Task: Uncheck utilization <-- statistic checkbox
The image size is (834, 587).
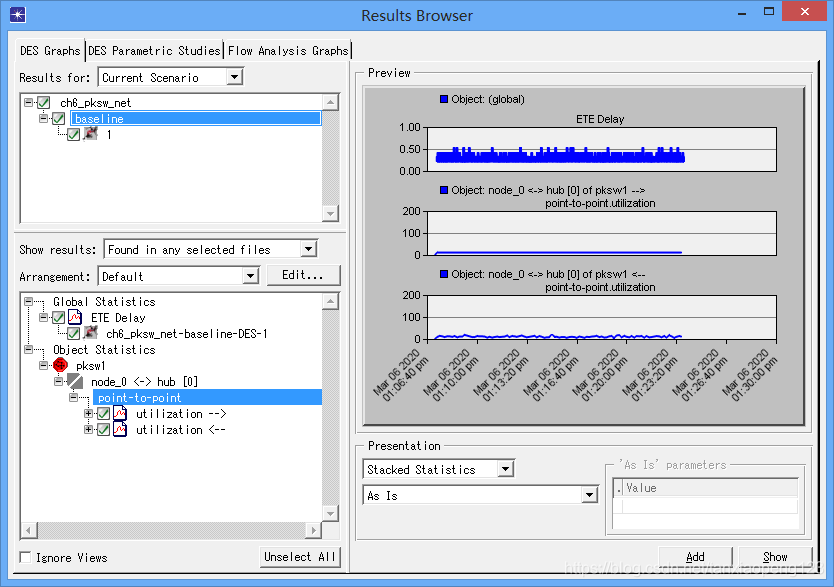Action: point(104,430)
